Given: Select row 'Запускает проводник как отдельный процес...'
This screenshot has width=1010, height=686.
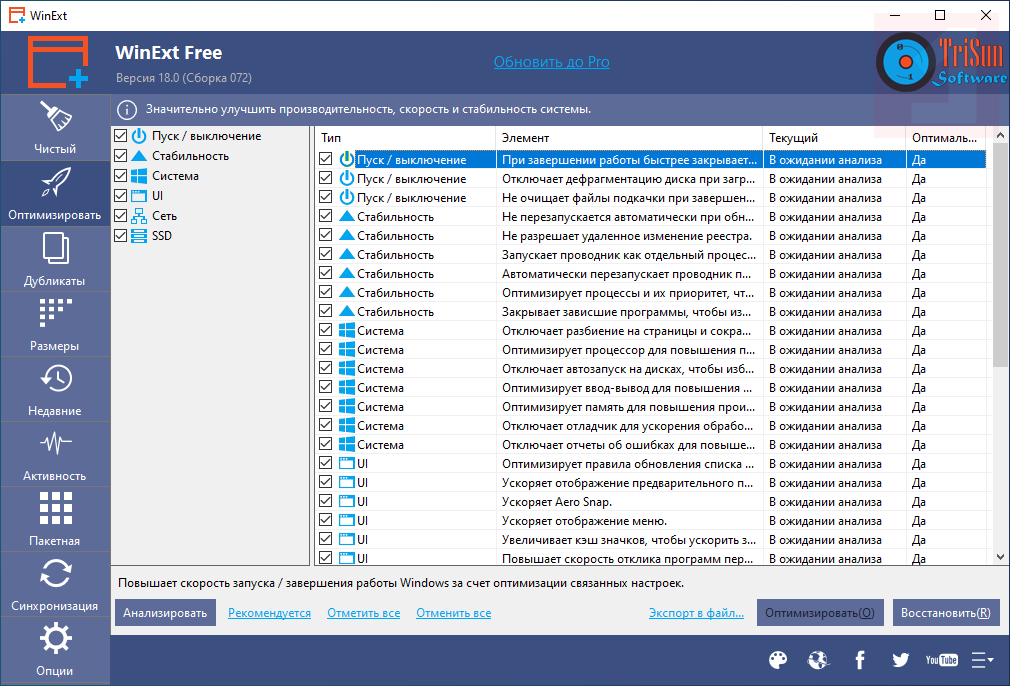Looking at the screenshot, I should click(651, 254).
